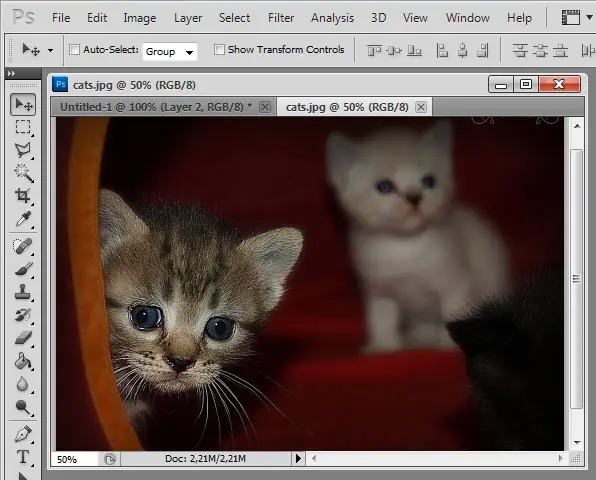596x480 pixels.
Task: Select the History Brush tool
Action: tap(23, 315)
